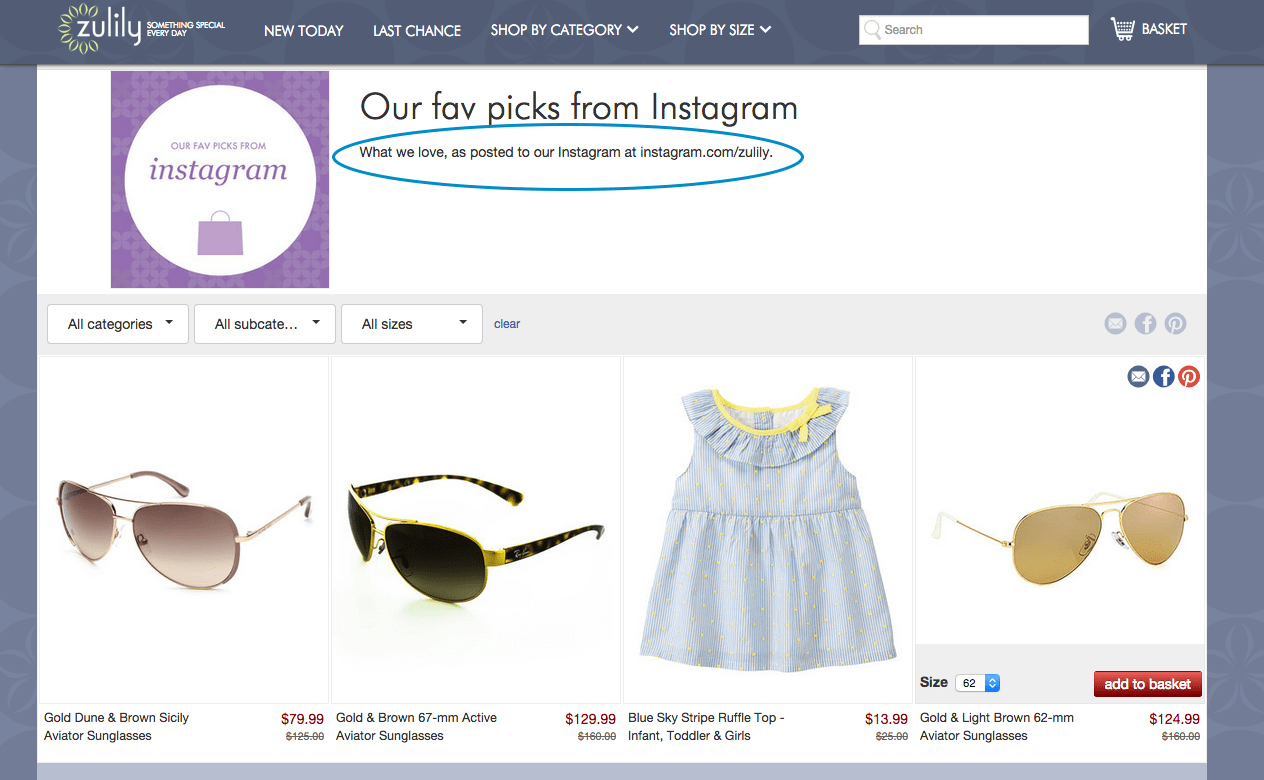Share collection on gray Facebook icon

1145,323
